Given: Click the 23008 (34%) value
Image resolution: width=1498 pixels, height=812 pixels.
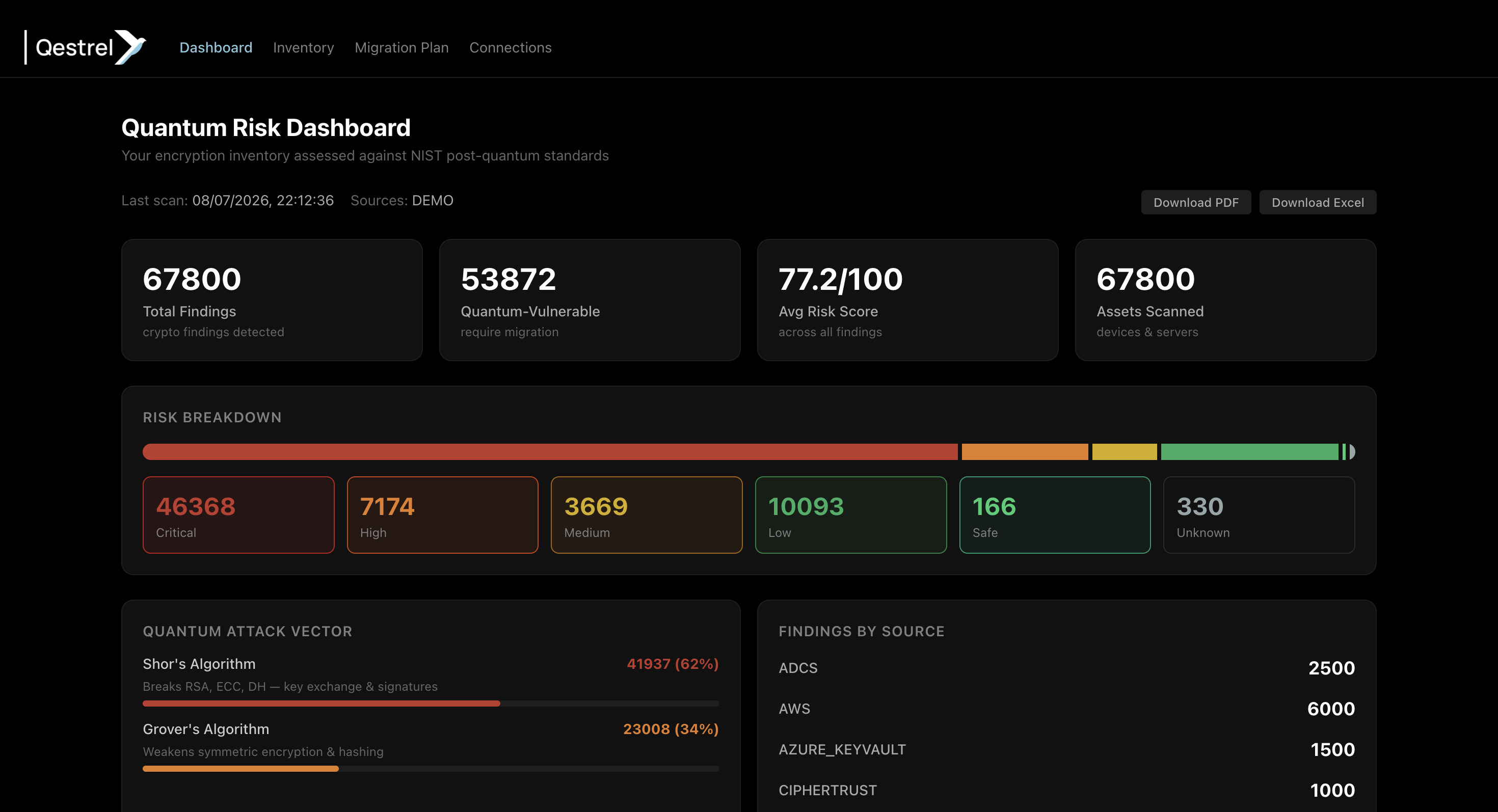Looking at the screenshot, I should [671, 729].
